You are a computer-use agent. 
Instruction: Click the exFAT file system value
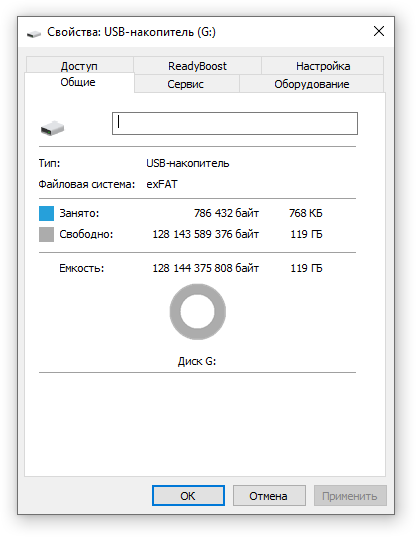tap(162, 184)
